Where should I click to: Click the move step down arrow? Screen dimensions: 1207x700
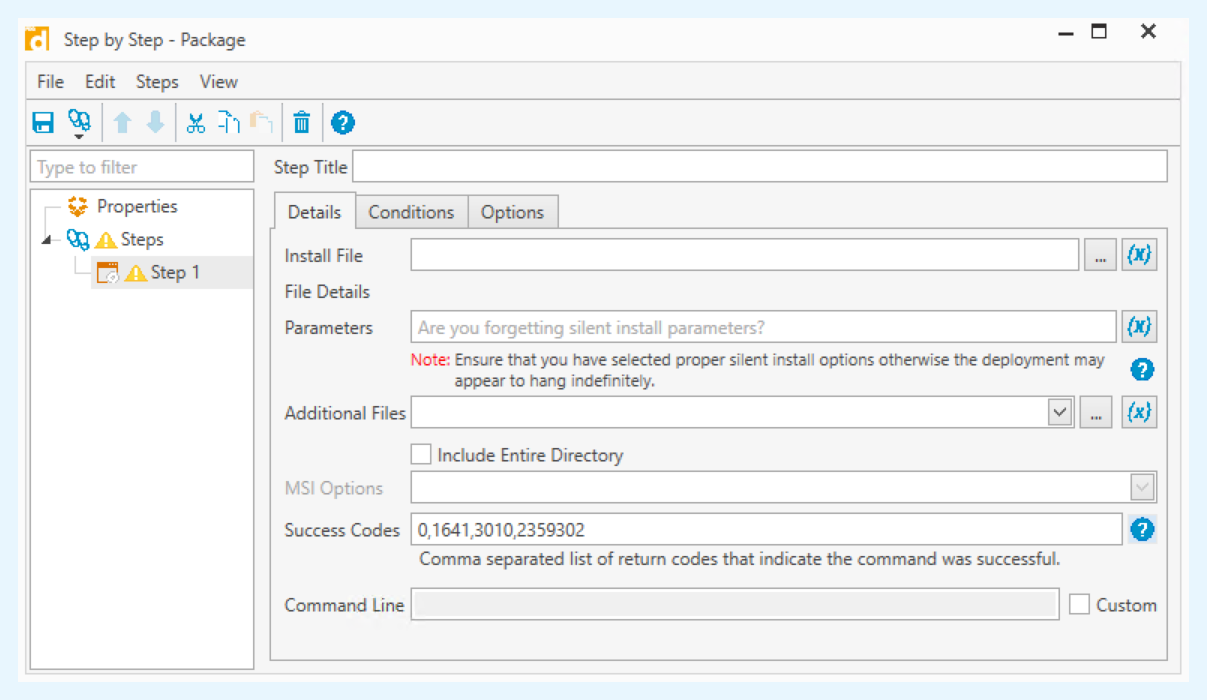(x=155, y=123)
